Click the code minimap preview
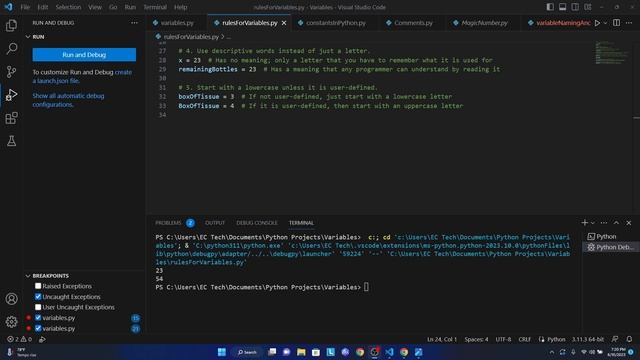 coord(611,52)
